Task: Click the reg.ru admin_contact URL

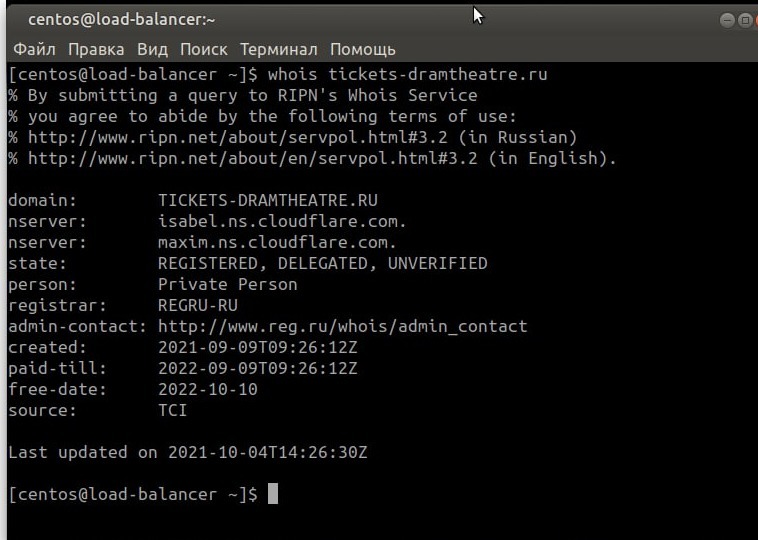Action: (342, 326)
